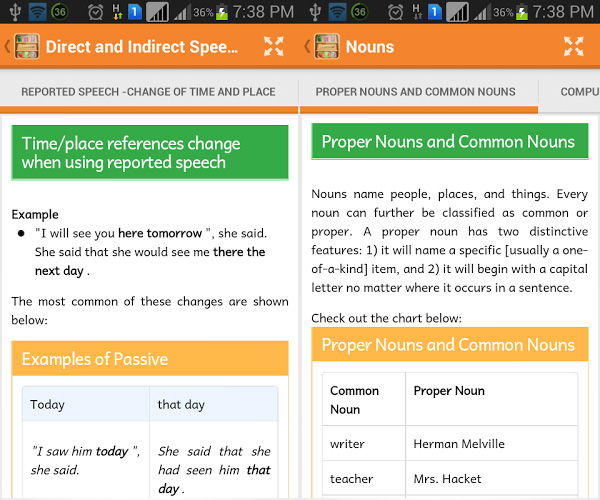This screenshot has height=500, width=600.
Task: Tap the USB icon in right status bar
Action: [x=315, y=11]
